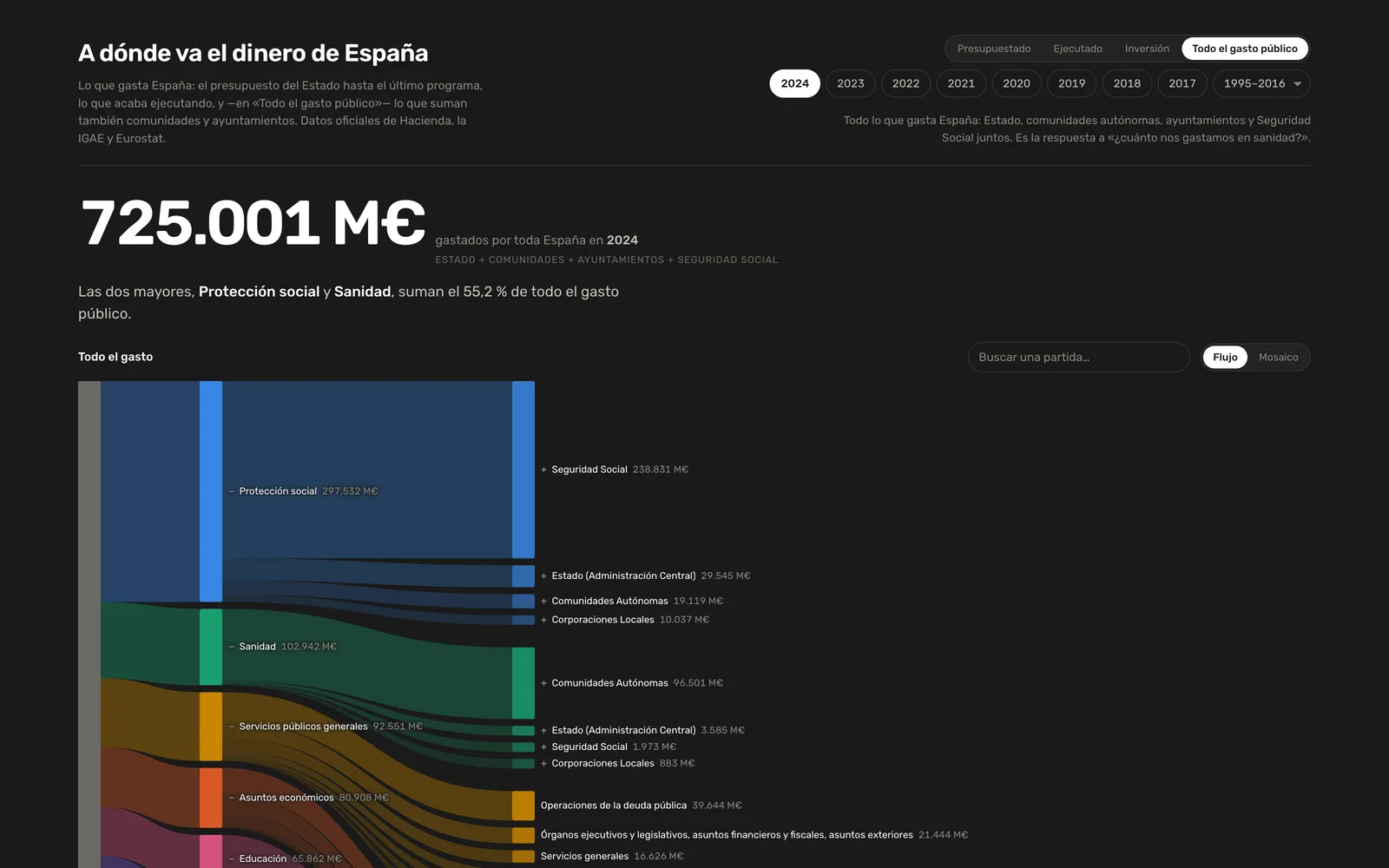Expand Estado (Administración Central) 29.545 M€
Image resolution: width=1389 pixels, height=868 pixels.
[x=646, y=575]
